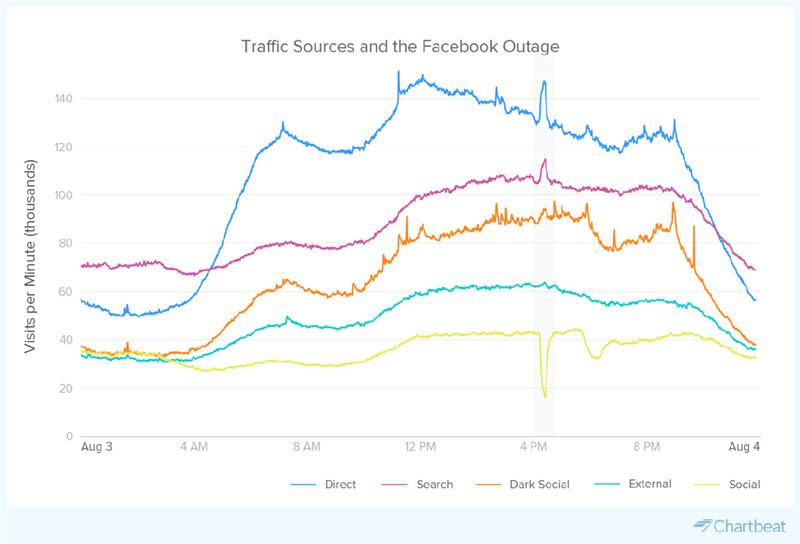Click the chart title text
This screenshot has height=544, width=800.
click(400, 47)
